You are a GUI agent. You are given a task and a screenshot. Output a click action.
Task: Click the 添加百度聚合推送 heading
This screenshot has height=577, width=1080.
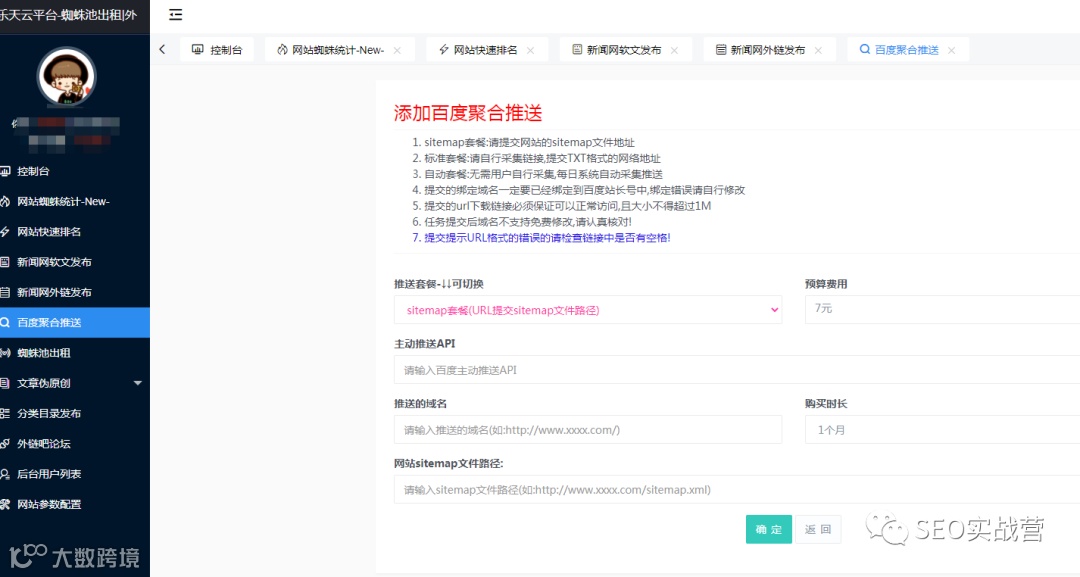point(468,113)
